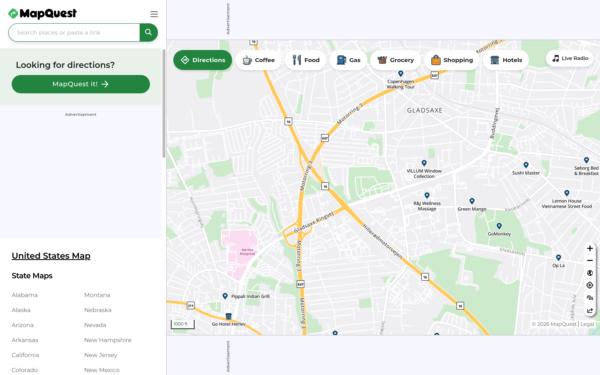Click the left sidebar scrollbar
The image size is (600, 375).
[x=164, y=103]
